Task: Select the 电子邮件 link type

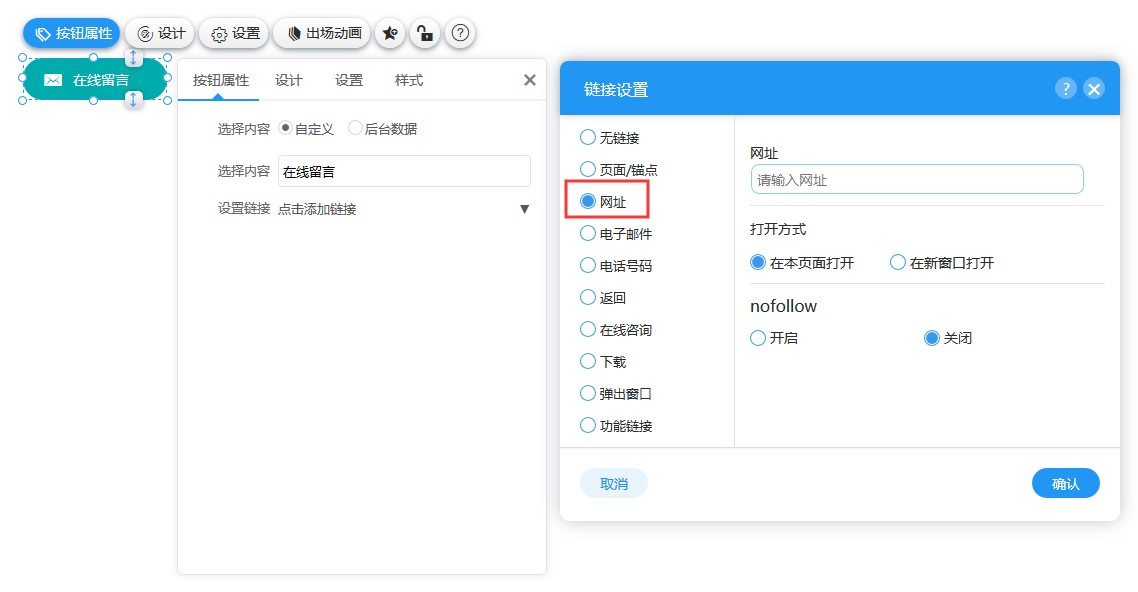Action: pyautogui.click(x=616, y=234)
